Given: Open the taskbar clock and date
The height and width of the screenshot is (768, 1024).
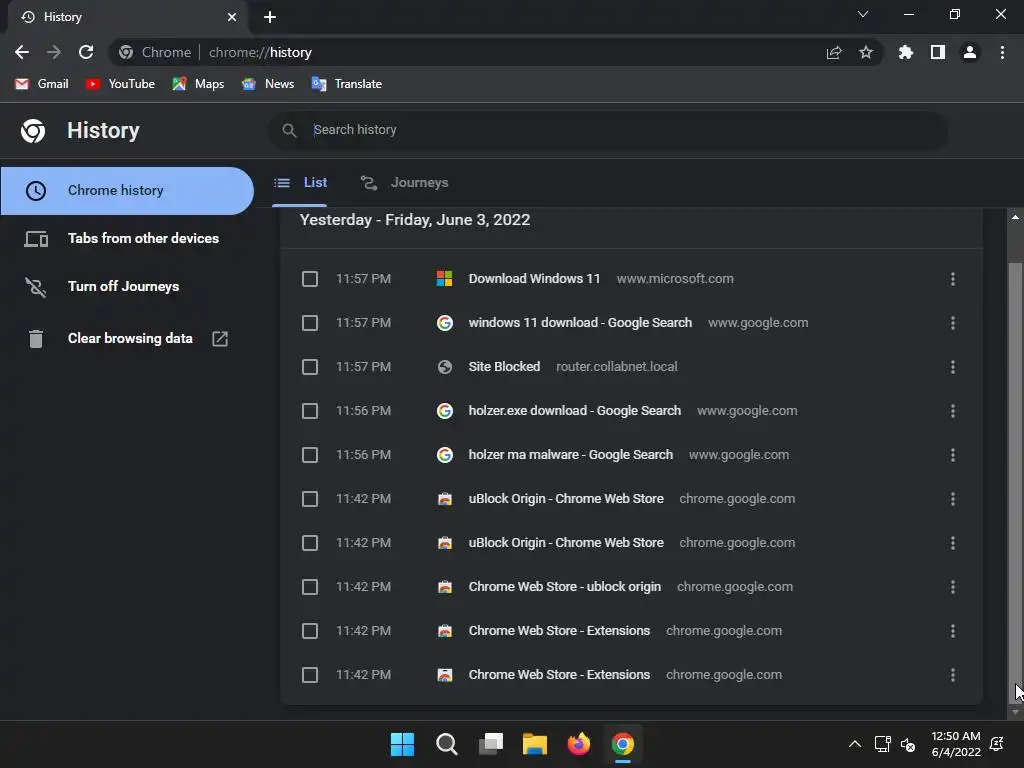Looking at the screenshot, I should coord(956,744).
